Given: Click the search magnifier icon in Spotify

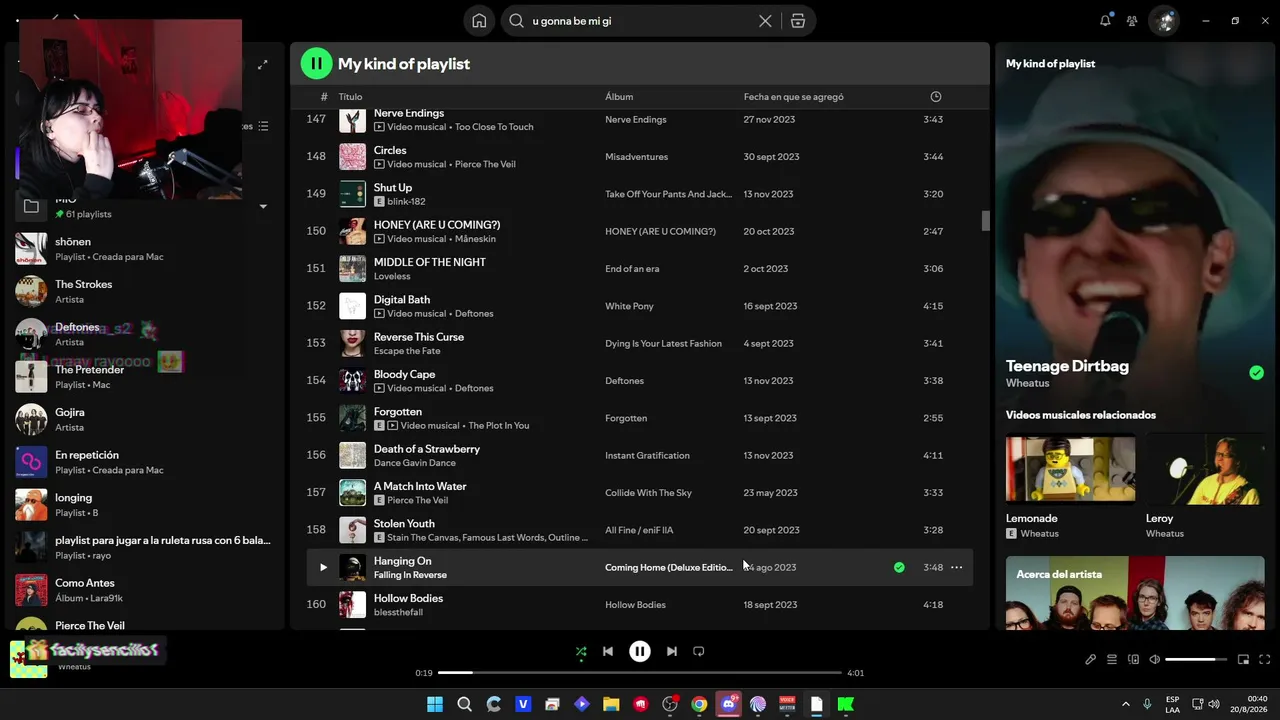Looking at the screenshot, I should click(516, 21).
